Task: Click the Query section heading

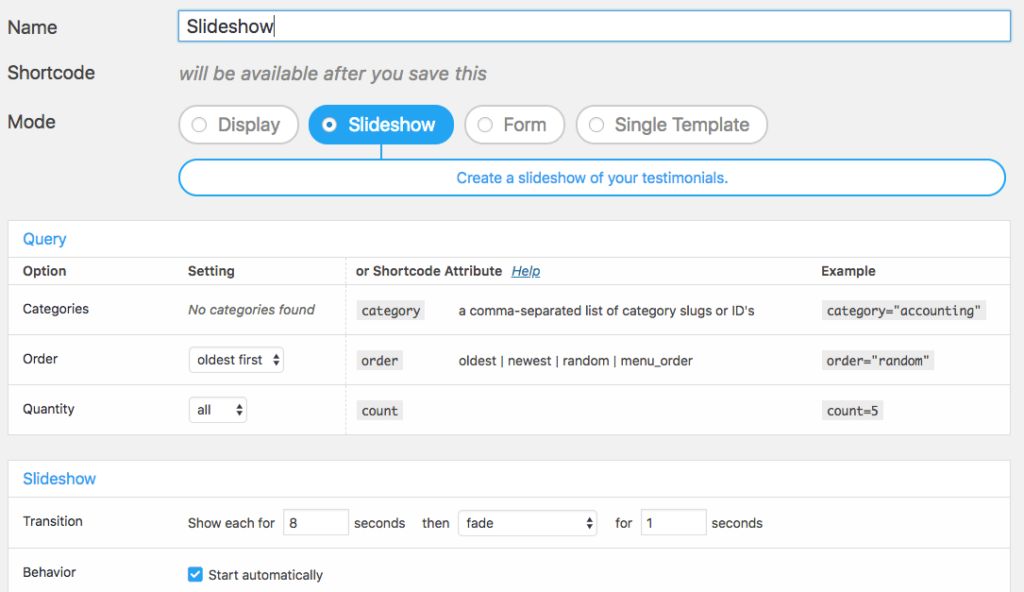Action: pyautogui.click(x=44, y=239)
